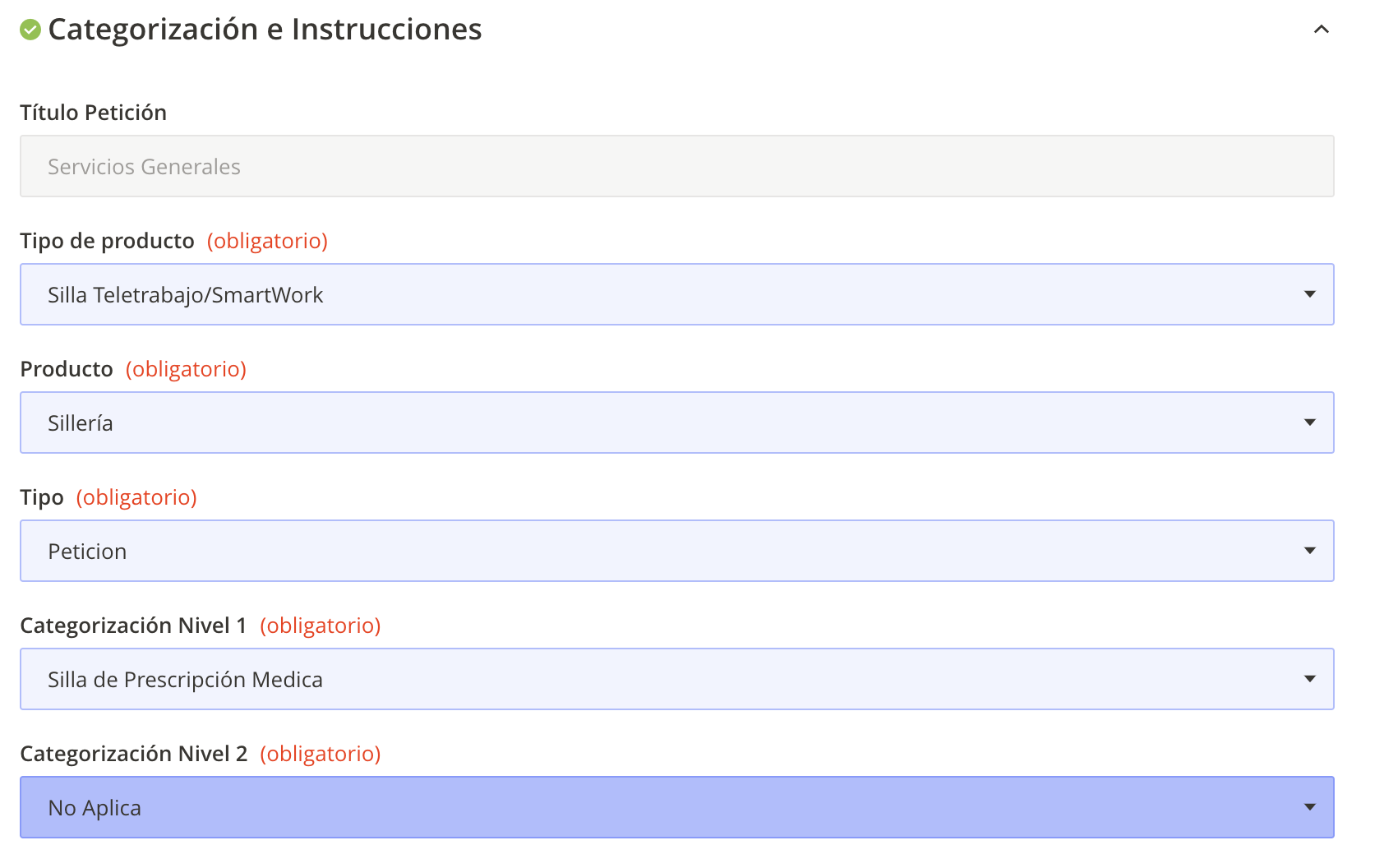This screenshot has width=1384, height=868.
Task: Collapse the Categorización e Instrucciones section chevron
Action: pyautogui.click(x=1321, y=30)
